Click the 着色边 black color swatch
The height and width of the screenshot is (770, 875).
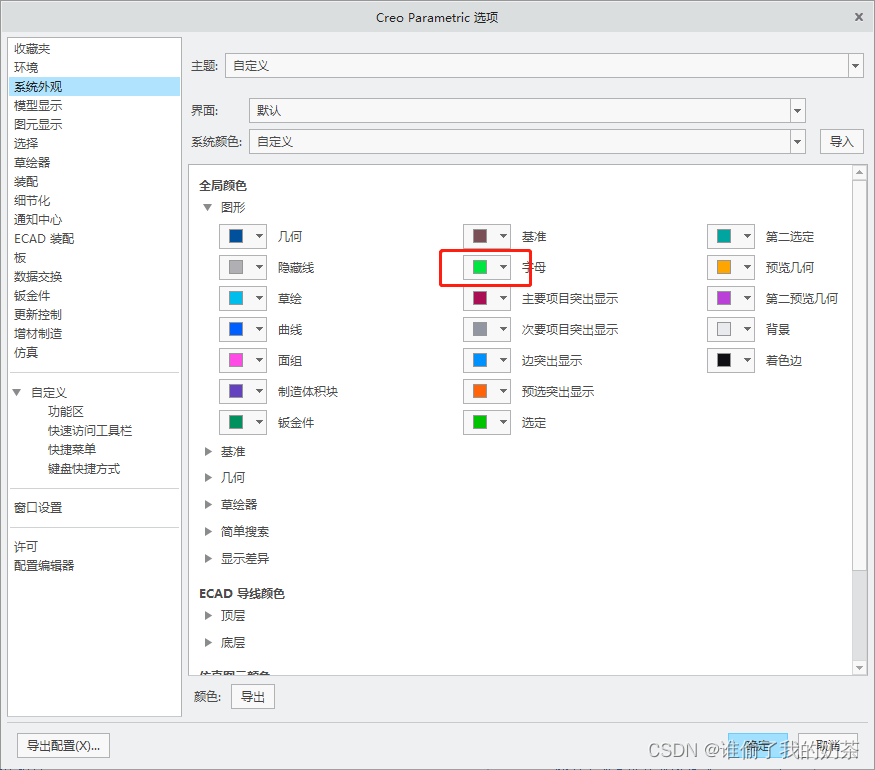724,360
